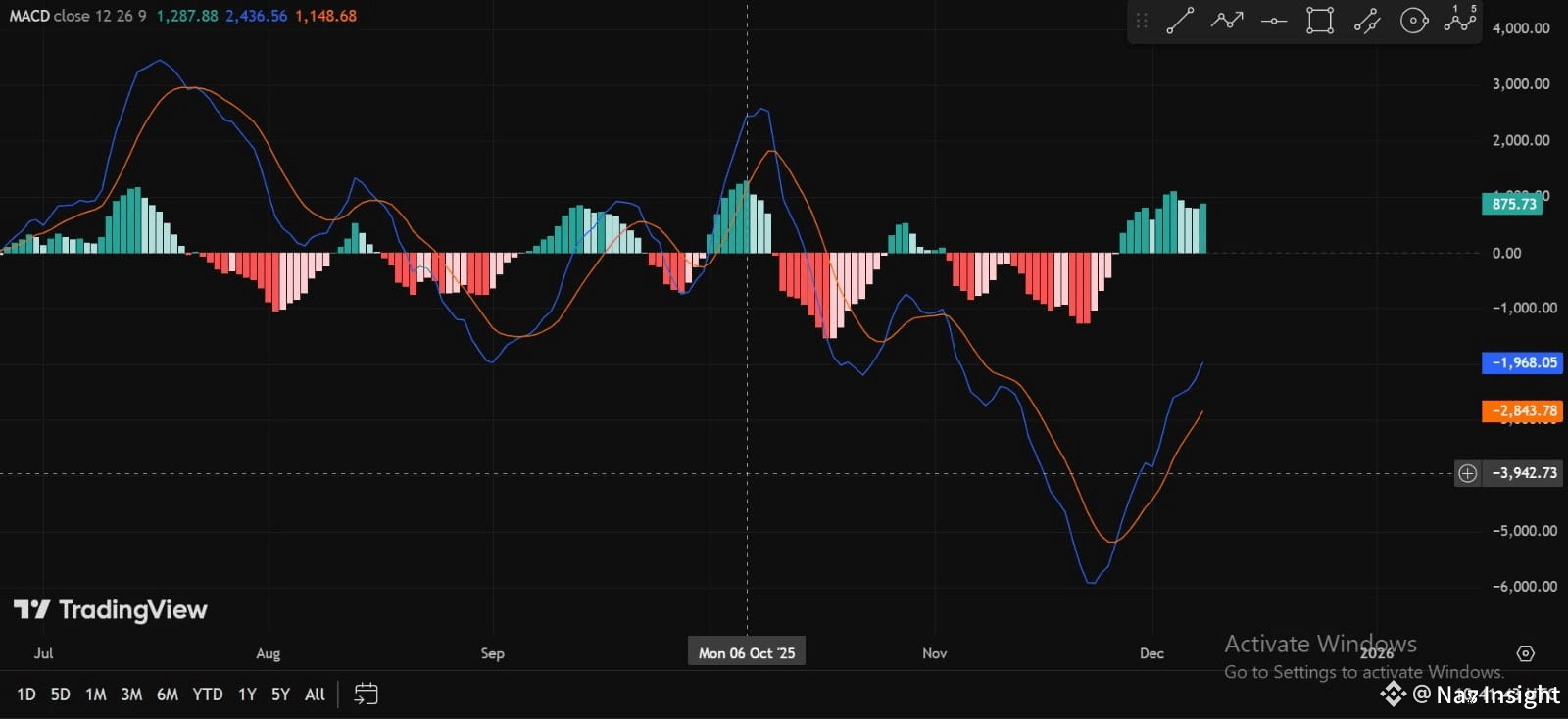Select the Rectangle shape tool
The height and width of the screenshot is (719, 1568).
[x=1320, y=21]
